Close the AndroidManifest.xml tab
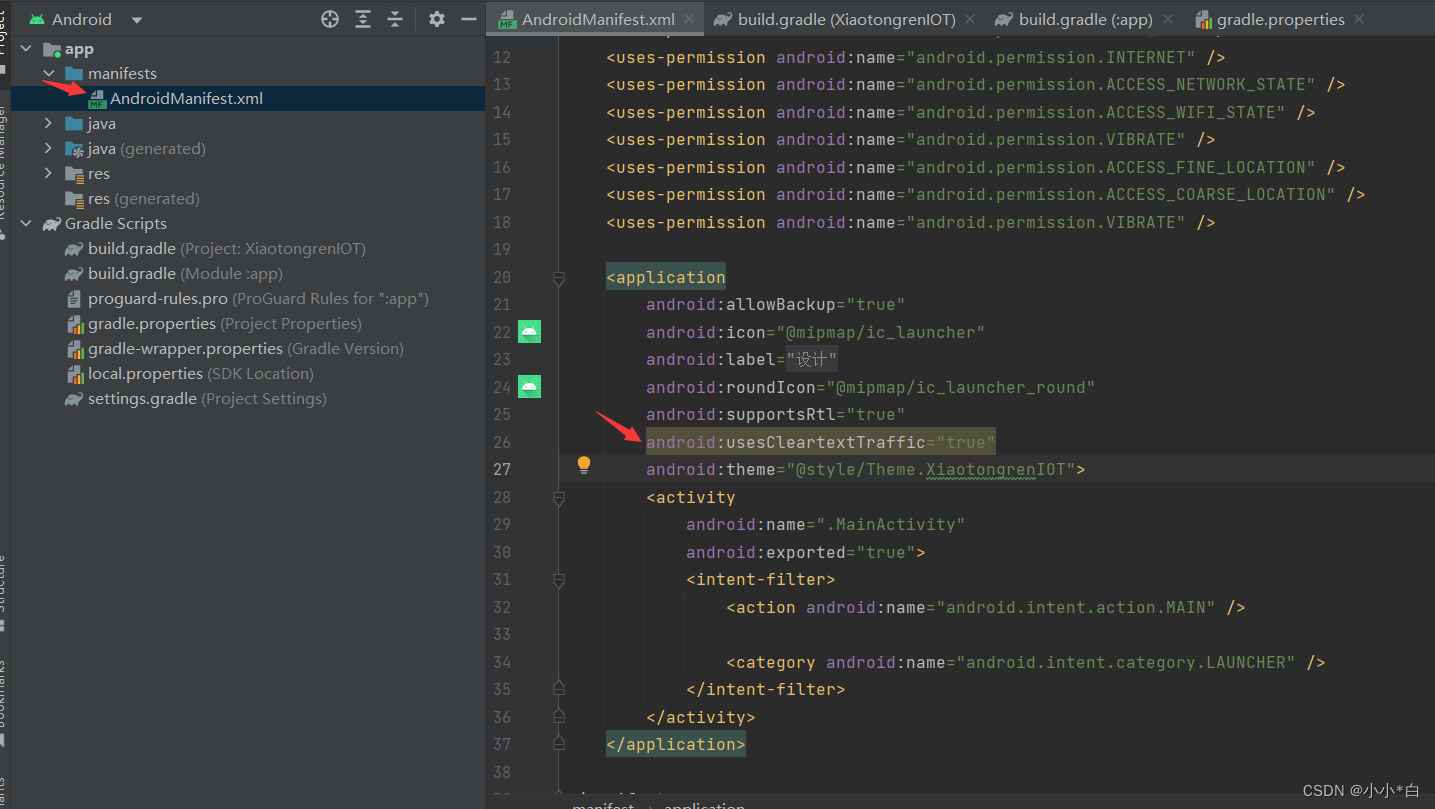The width and height of the screenshot is (1435, 809). click(x=690, y=19)
